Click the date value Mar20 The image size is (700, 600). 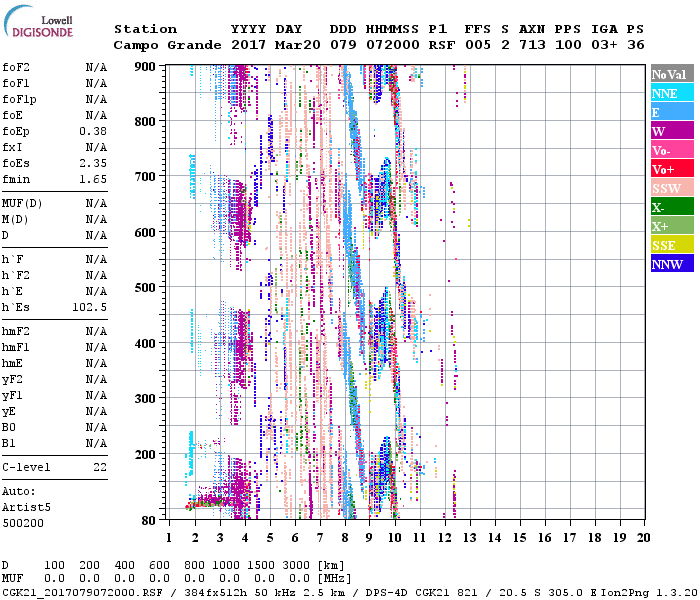click(x=298, y=45)
